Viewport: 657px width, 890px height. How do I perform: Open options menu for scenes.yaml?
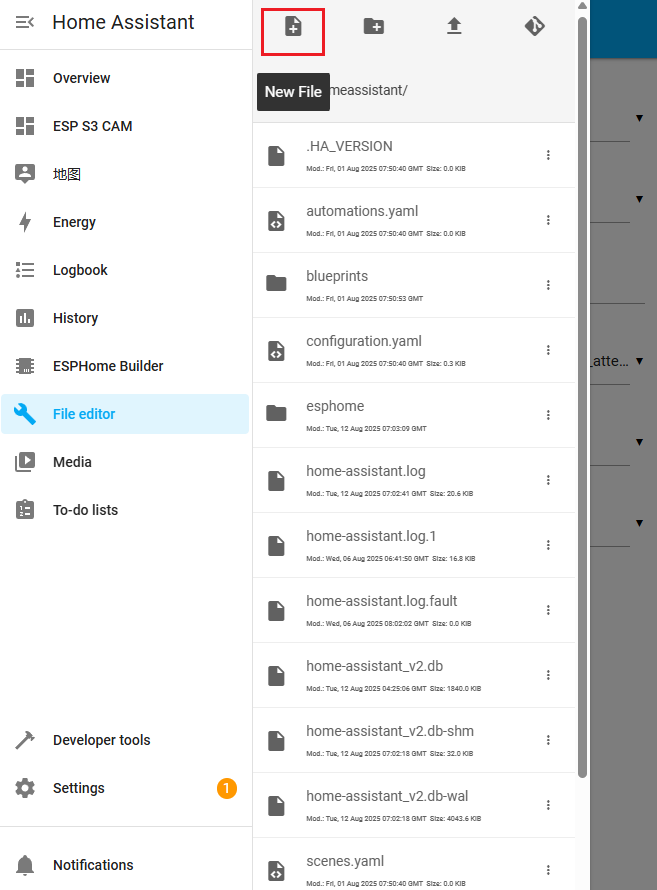coord(548,870)
